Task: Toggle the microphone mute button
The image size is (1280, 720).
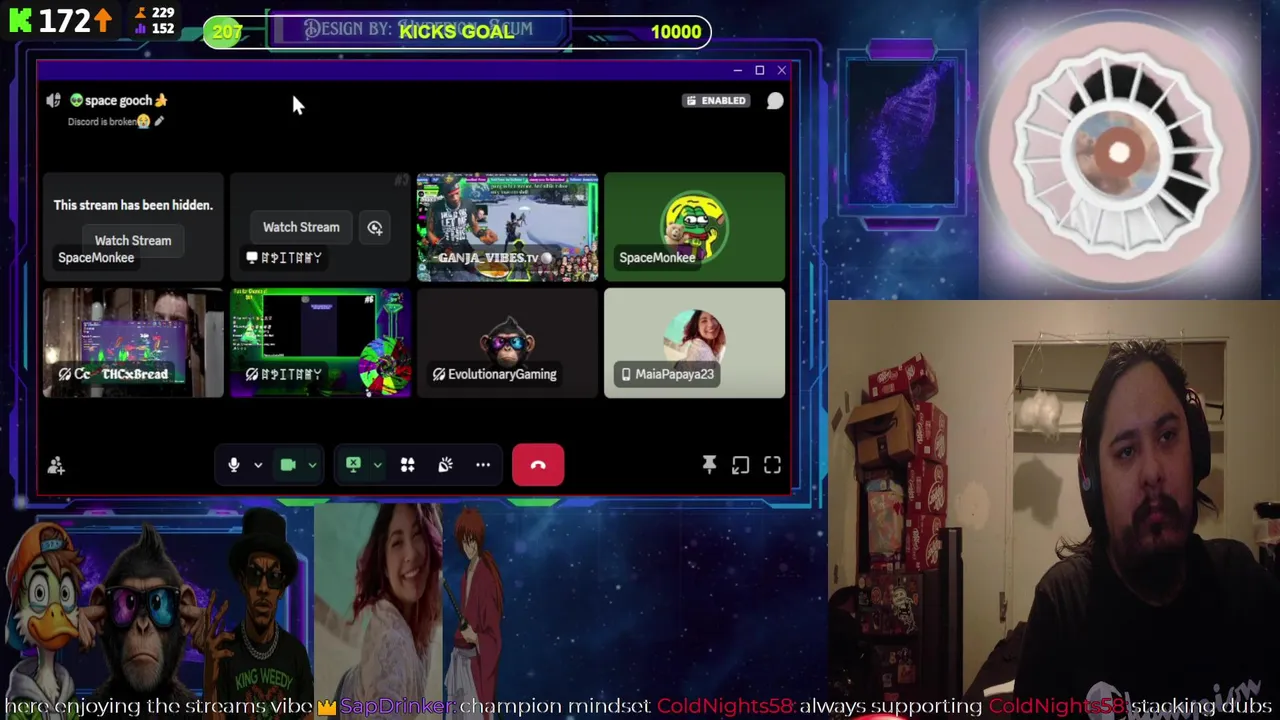Action: [234, 465]
